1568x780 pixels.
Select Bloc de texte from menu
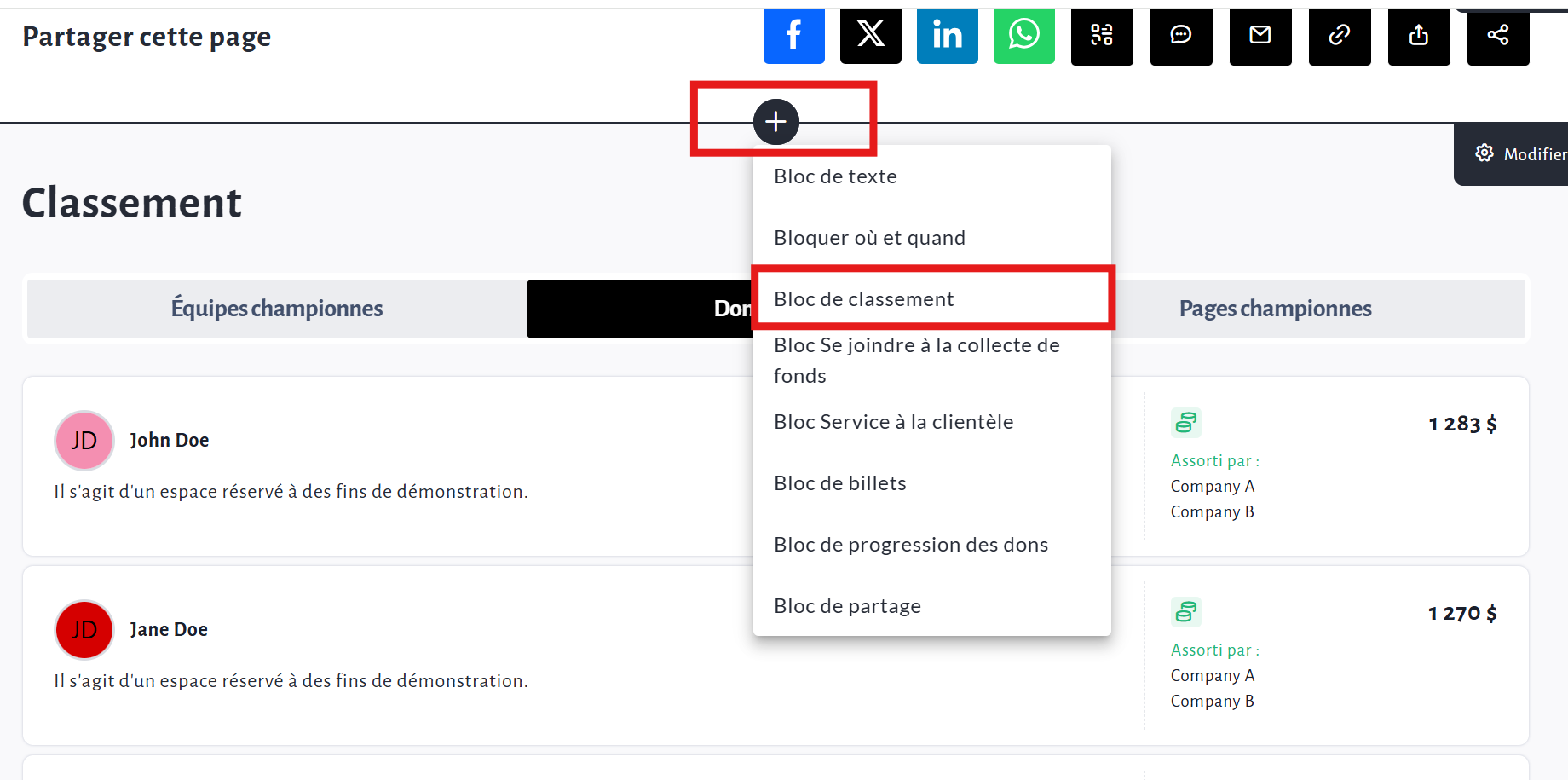coord(835,176)
